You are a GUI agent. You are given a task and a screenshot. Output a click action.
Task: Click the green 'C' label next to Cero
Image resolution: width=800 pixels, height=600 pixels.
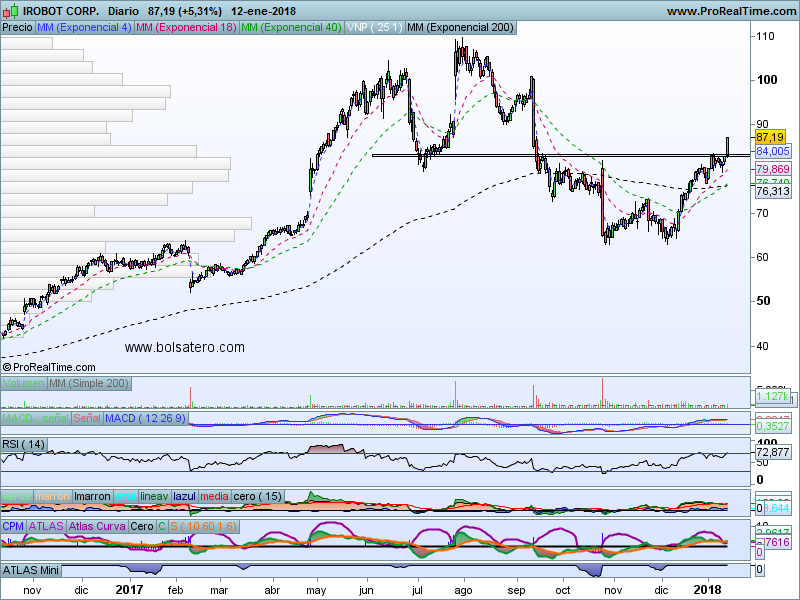pyautogui.click(x=162, y=526)
